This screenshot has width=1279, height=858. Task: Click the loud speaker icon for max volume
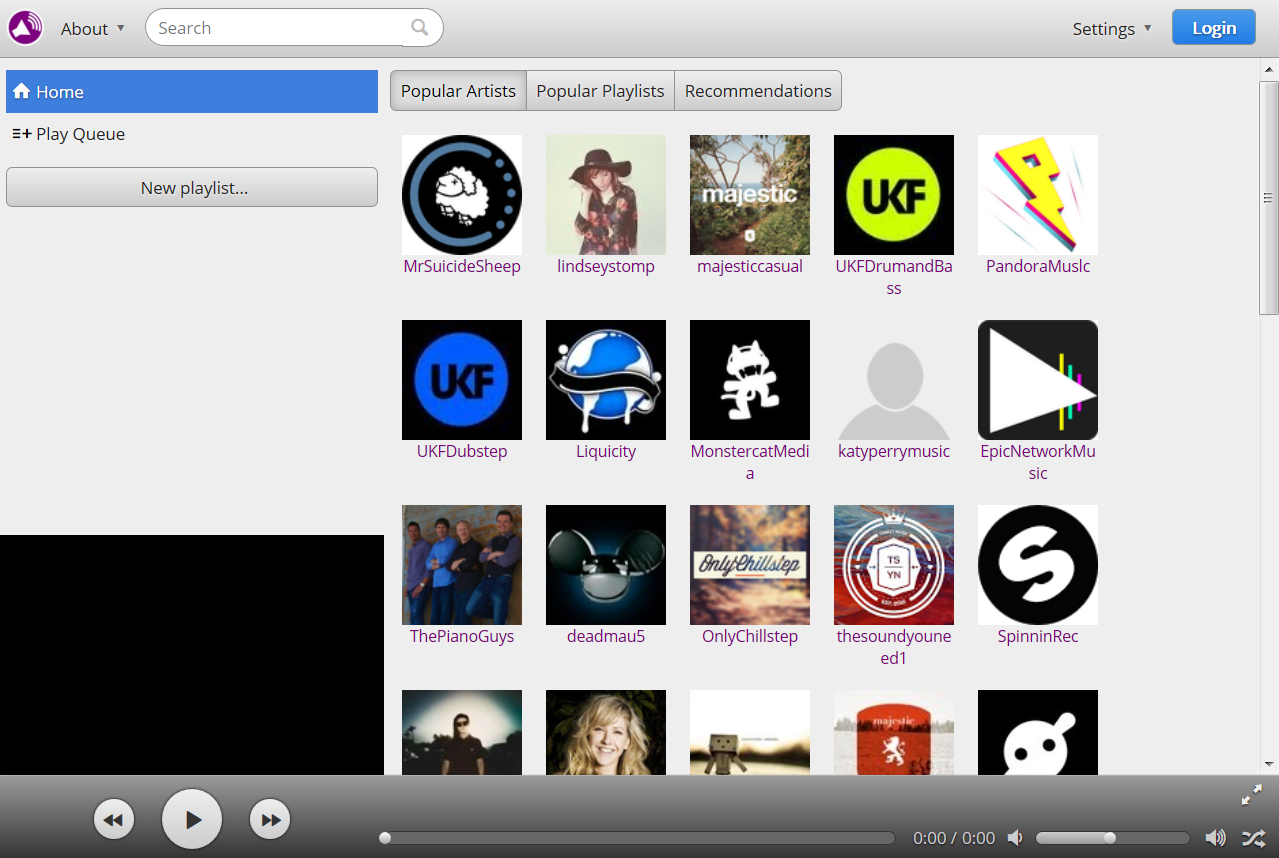1215,838
